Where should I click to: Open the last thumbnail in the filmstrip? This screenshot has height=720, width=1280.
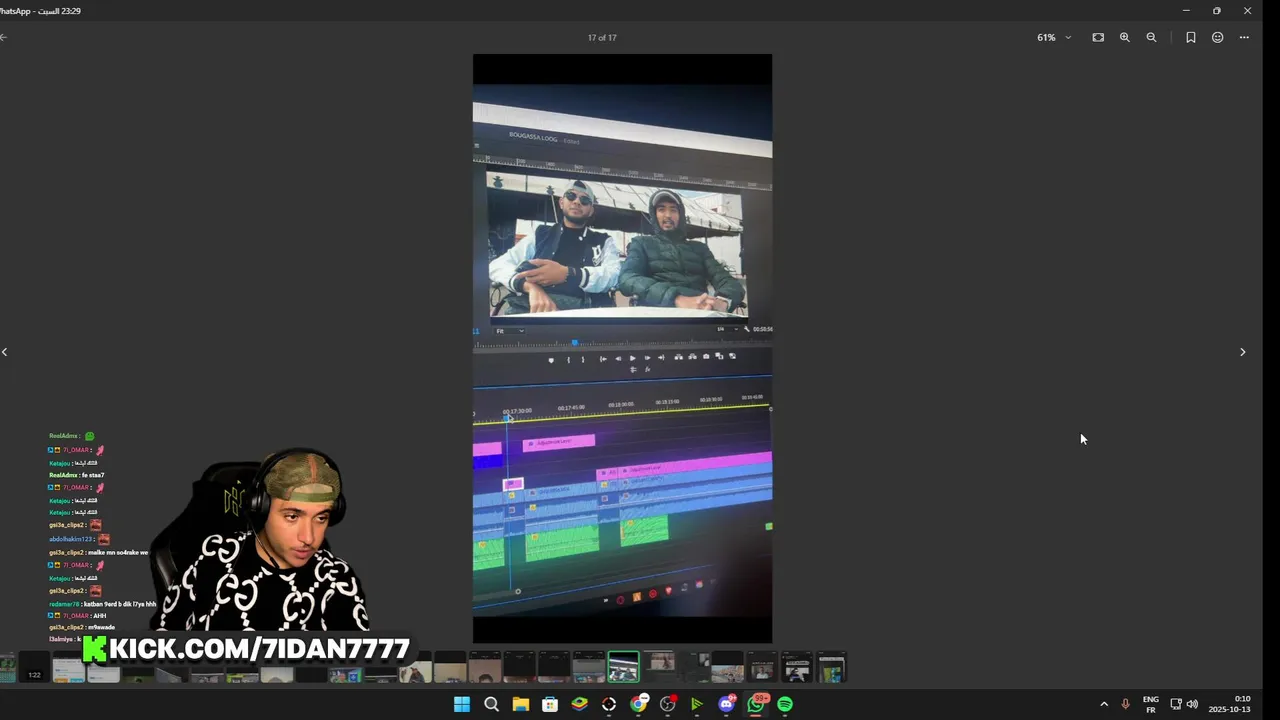(832, 667)
